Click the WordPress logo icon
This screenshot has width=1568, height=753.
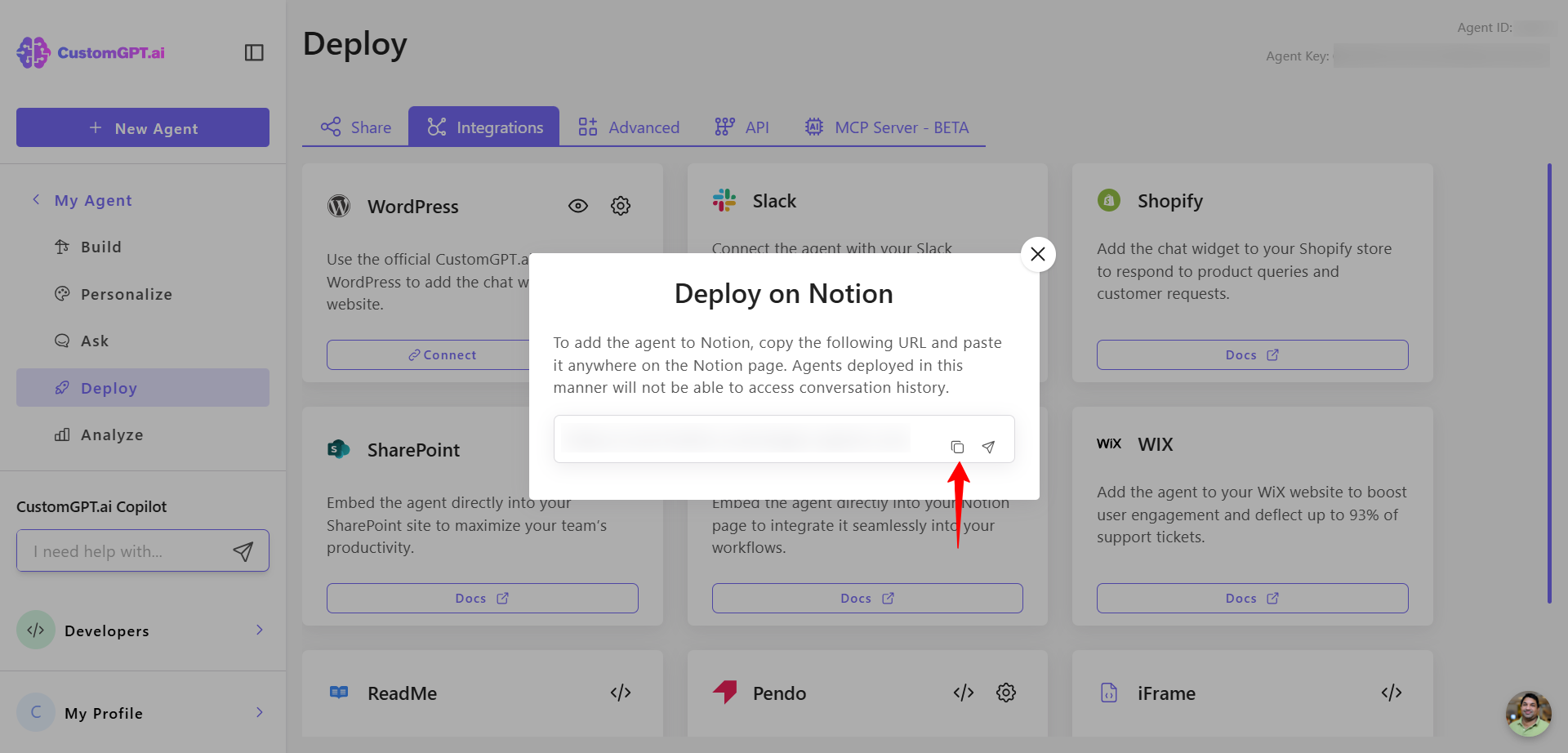click(x=339, y=206)
